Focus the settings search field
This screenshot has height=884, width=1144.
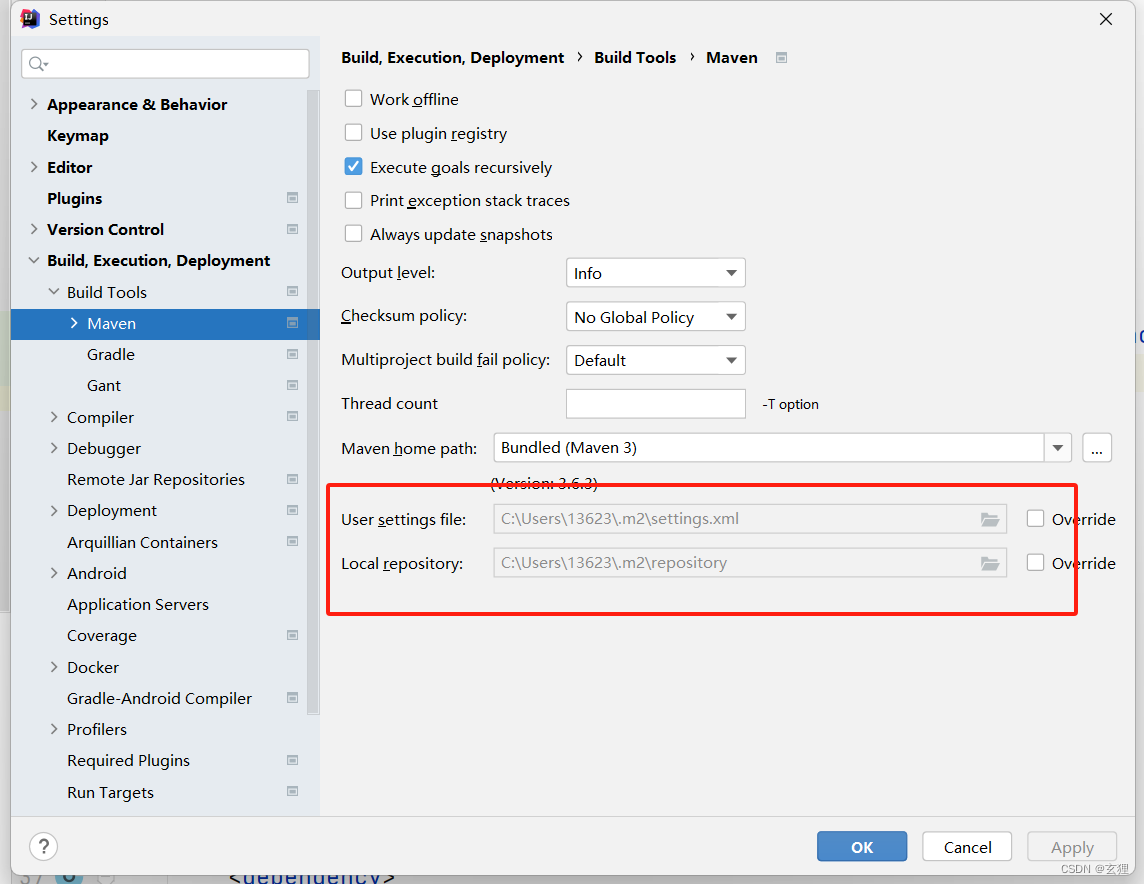[166, 64]
